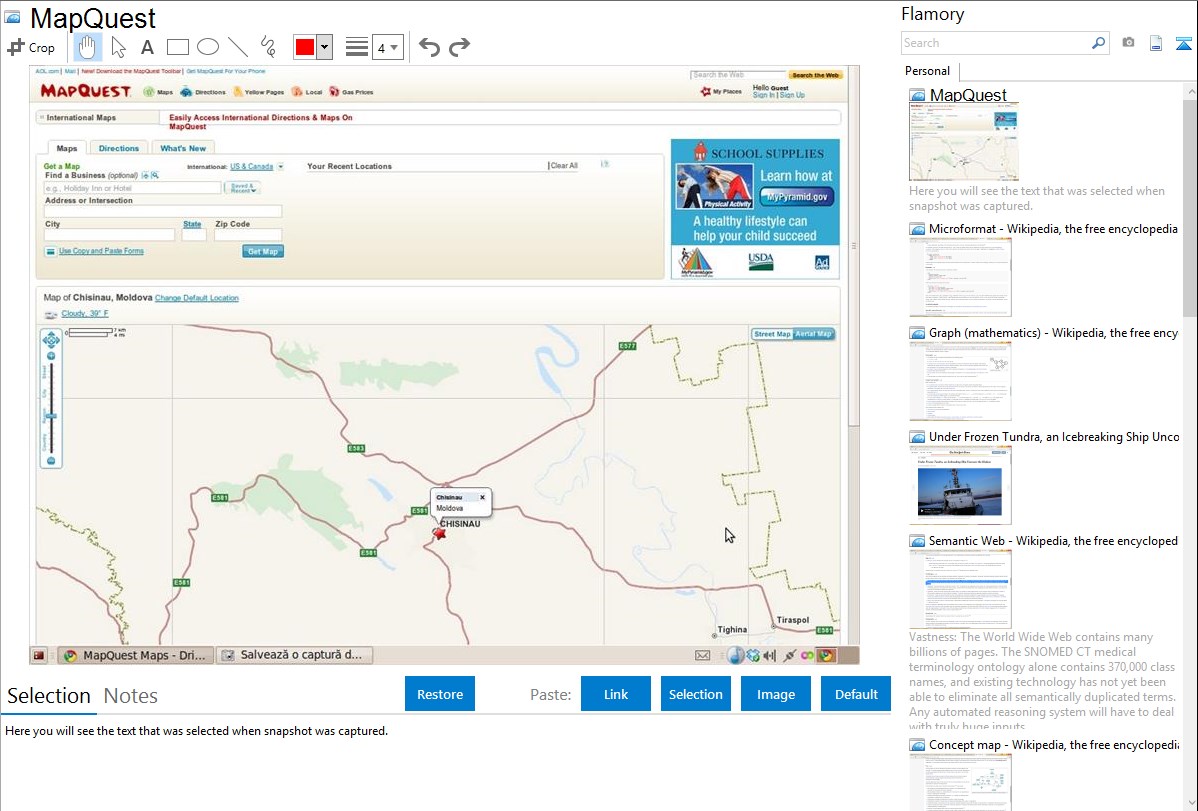1198x811 pixels.
Task: Open the Personal tab
Action: (x=928, y=71)
